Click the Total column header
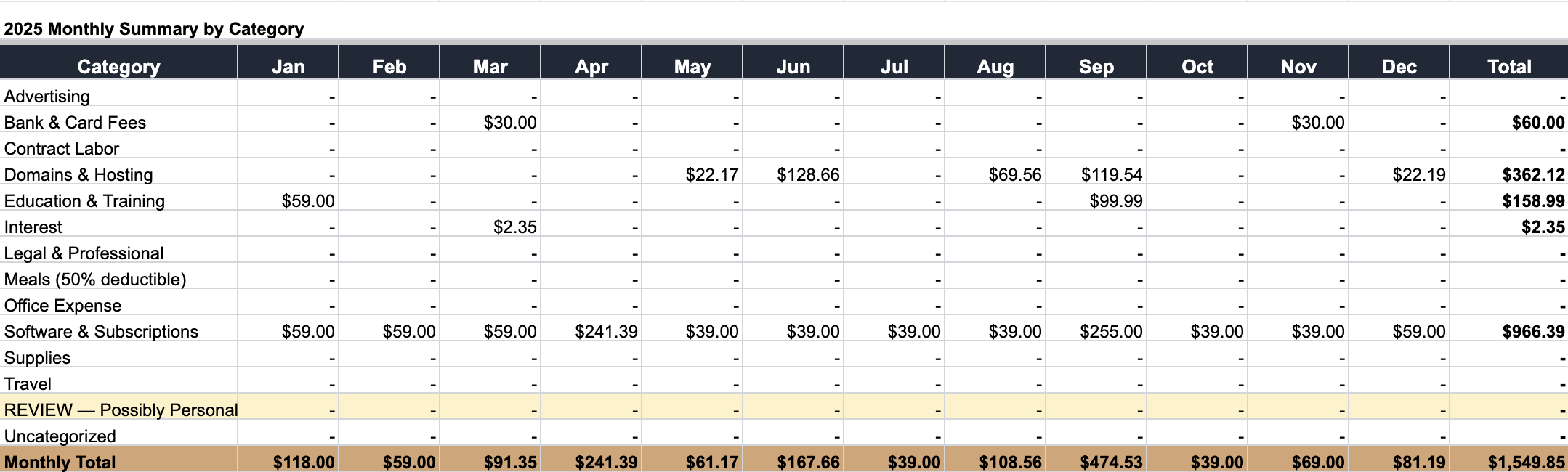This screenshot has width=1568, height=472. click(1508, 67)
